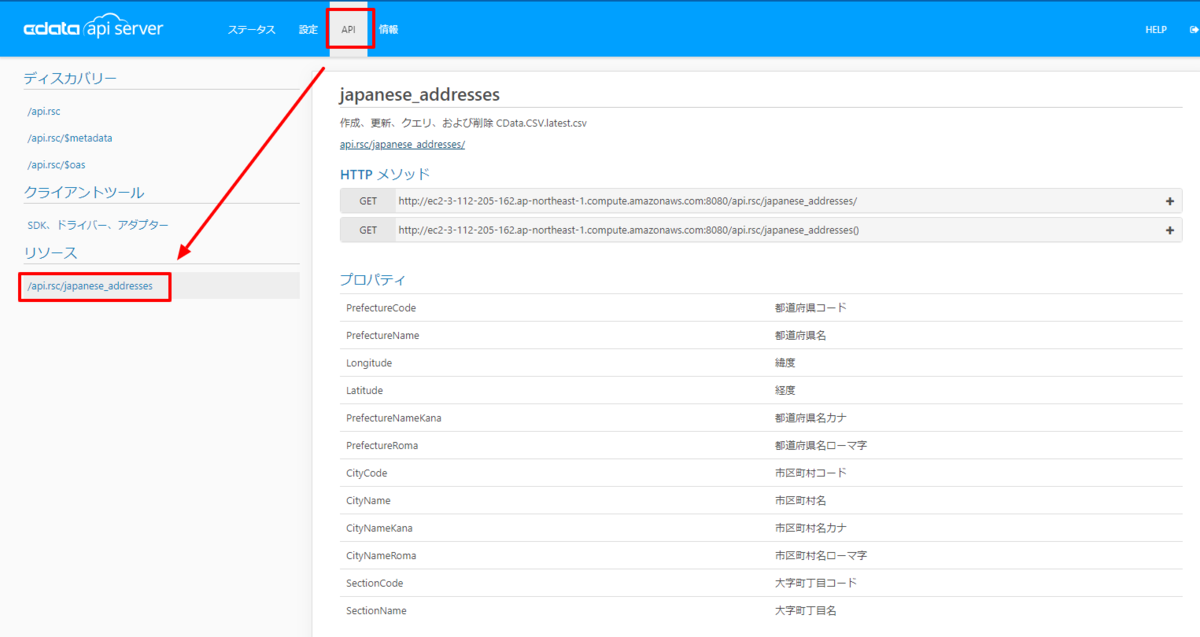1200x637 pixels.
Task: Click the CData API Server logo
Action: tap(93, 29)
